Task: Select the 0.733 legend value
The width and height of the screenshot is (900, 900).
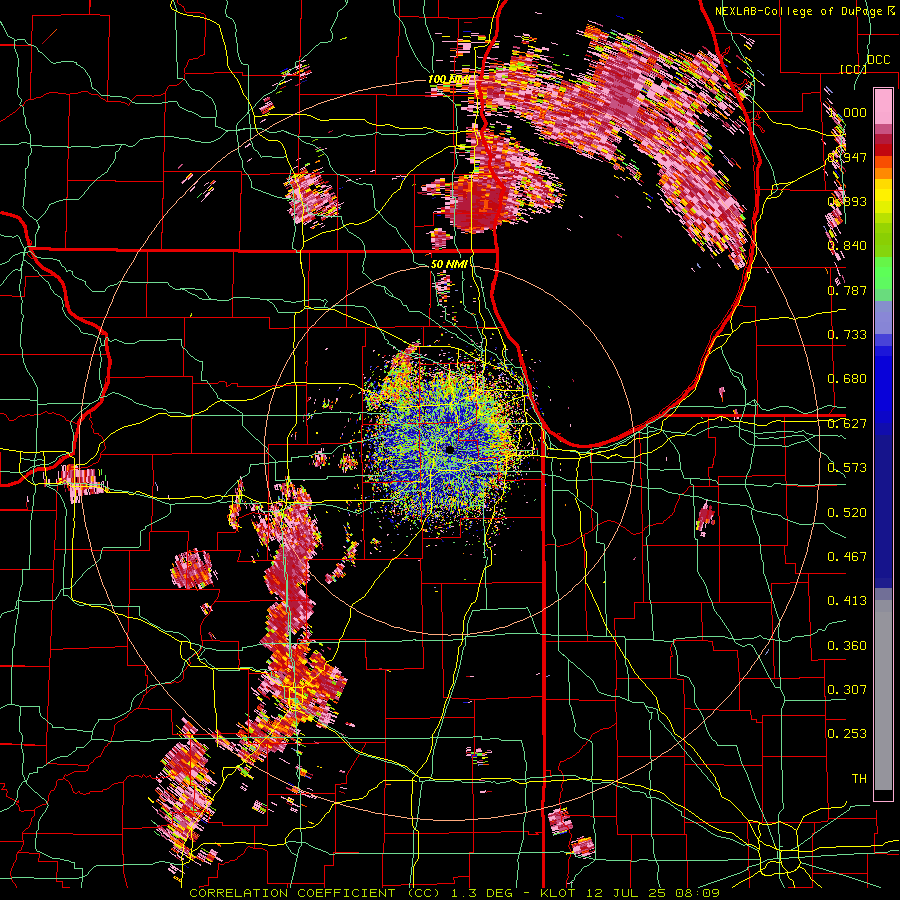Action: 847,335
